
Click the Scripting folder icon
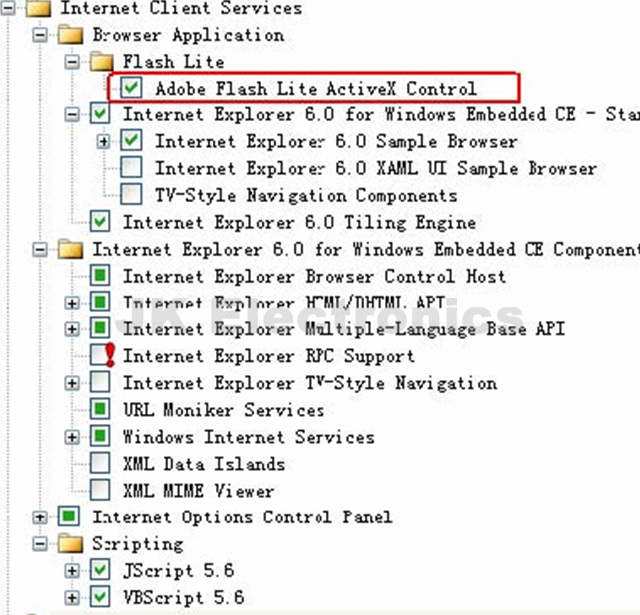(70, 544)
